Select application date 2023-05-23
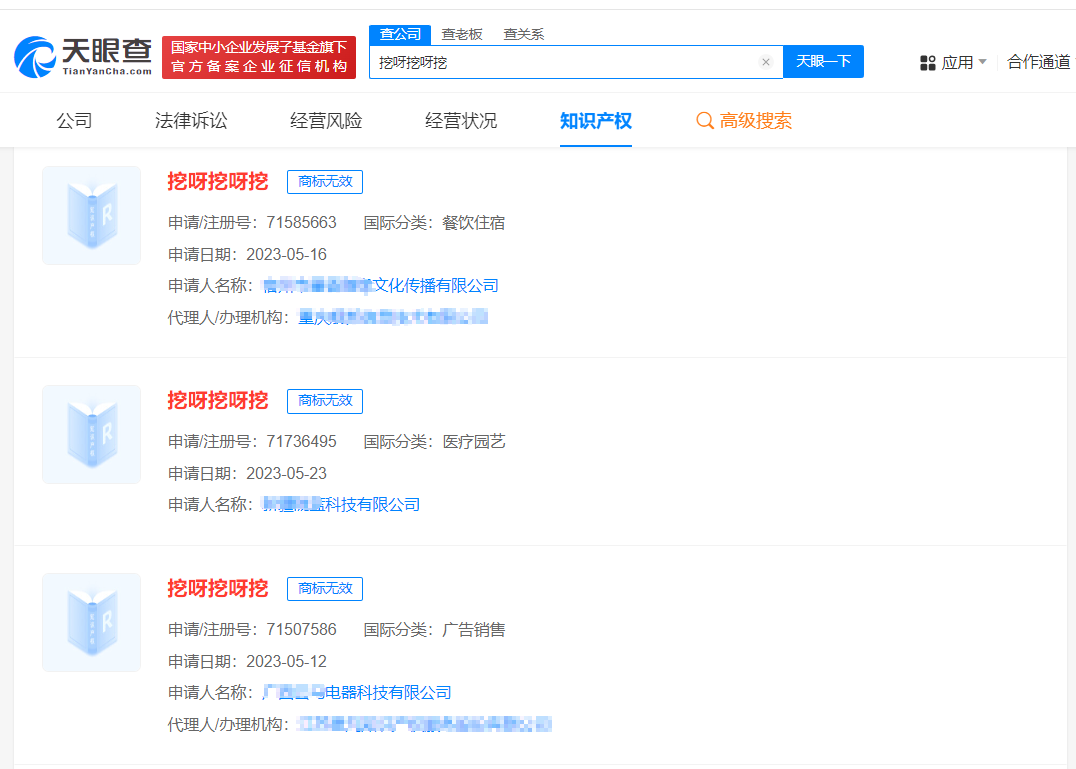This screenshot has width=1076, height=769. tap(287, 473)
